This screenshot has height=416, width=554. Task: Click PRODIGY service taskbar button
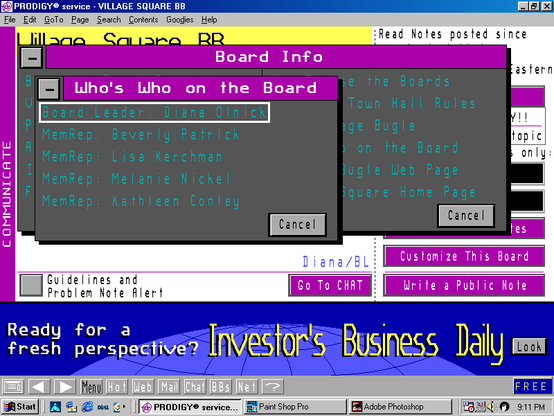[190, 407]
